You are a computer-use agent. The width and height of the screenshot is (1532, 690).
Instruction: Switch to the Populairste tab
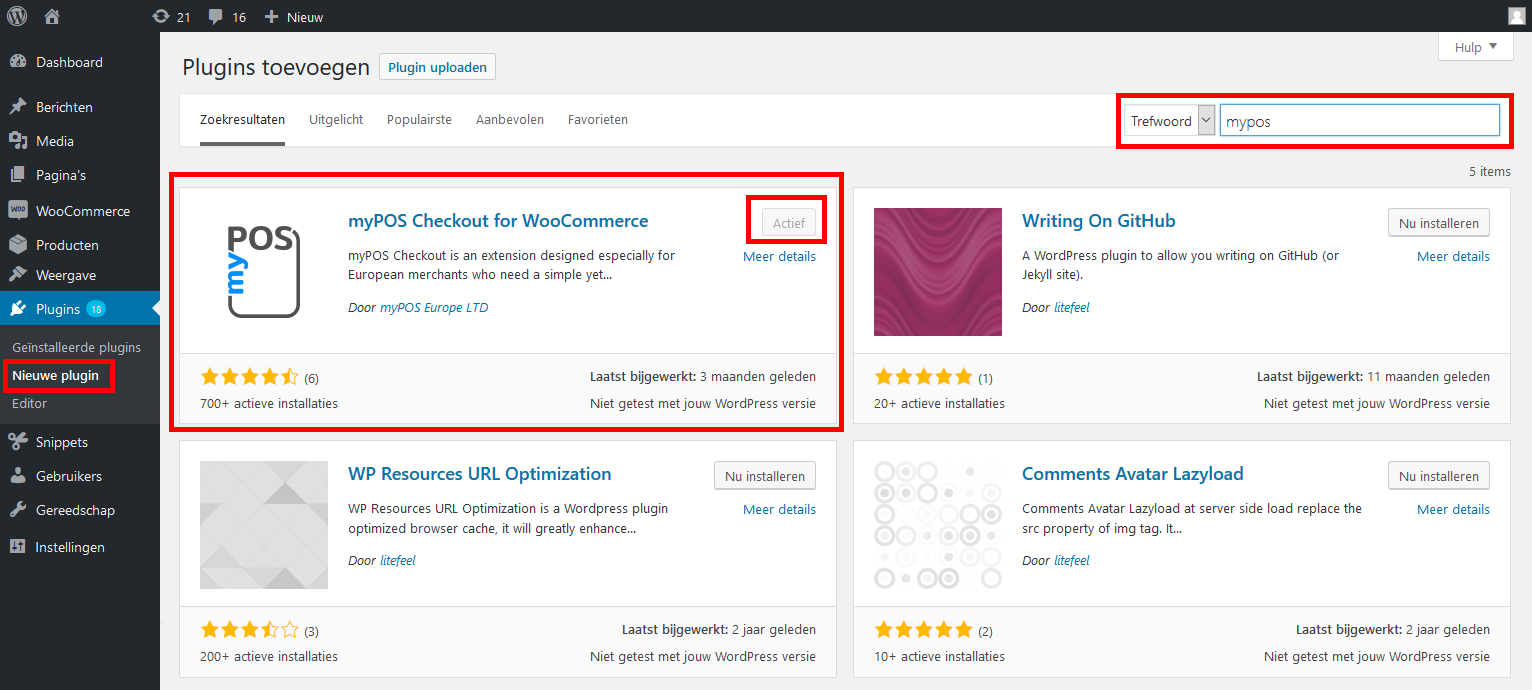[x=419, y=120]
